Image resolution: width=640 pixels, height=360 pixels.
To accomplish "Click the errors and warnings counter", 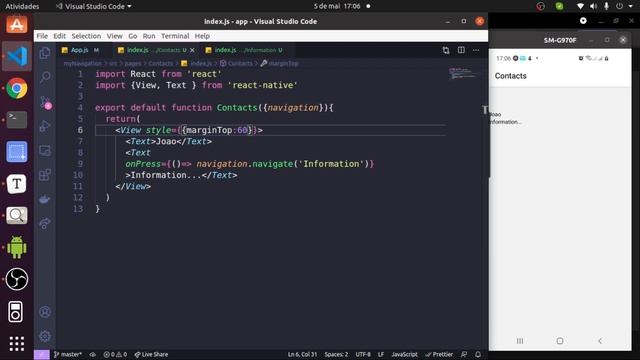I will tap(115, 354).
